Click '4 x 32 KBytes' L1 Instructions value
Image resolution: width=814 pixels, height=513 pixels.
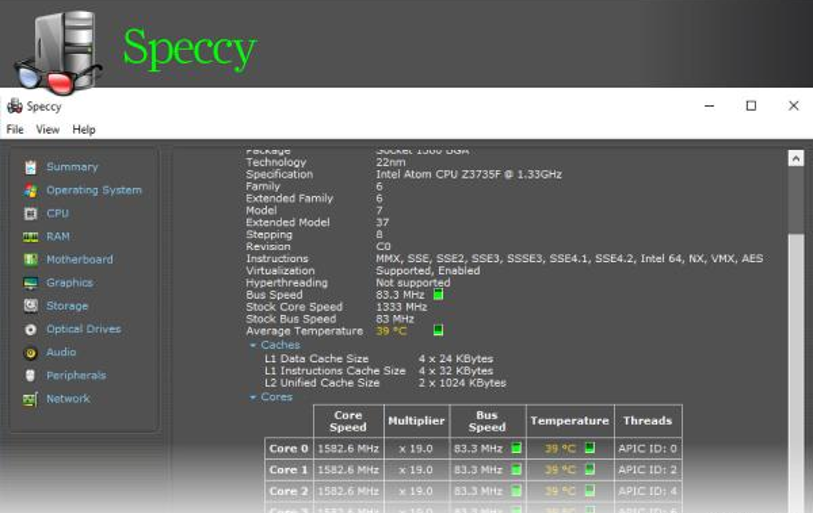tap(456, 371)
